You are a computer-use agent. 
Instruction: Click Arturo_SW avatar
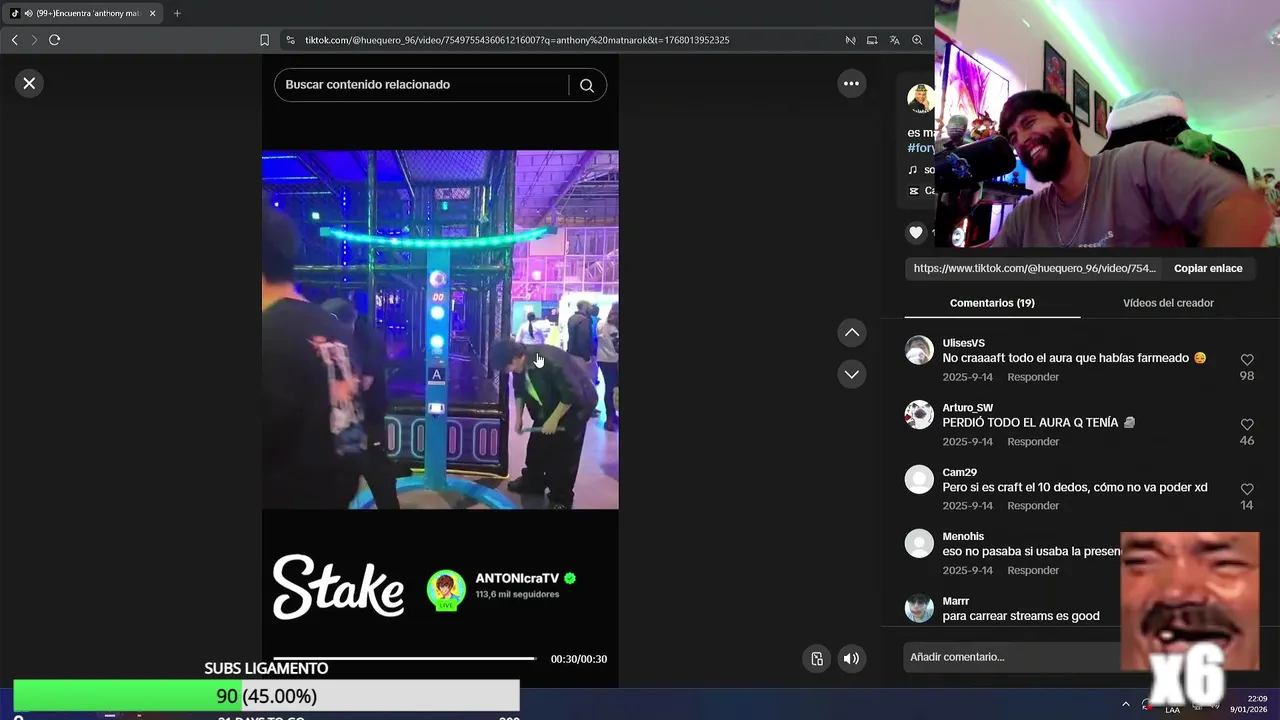tap(919, 415)
